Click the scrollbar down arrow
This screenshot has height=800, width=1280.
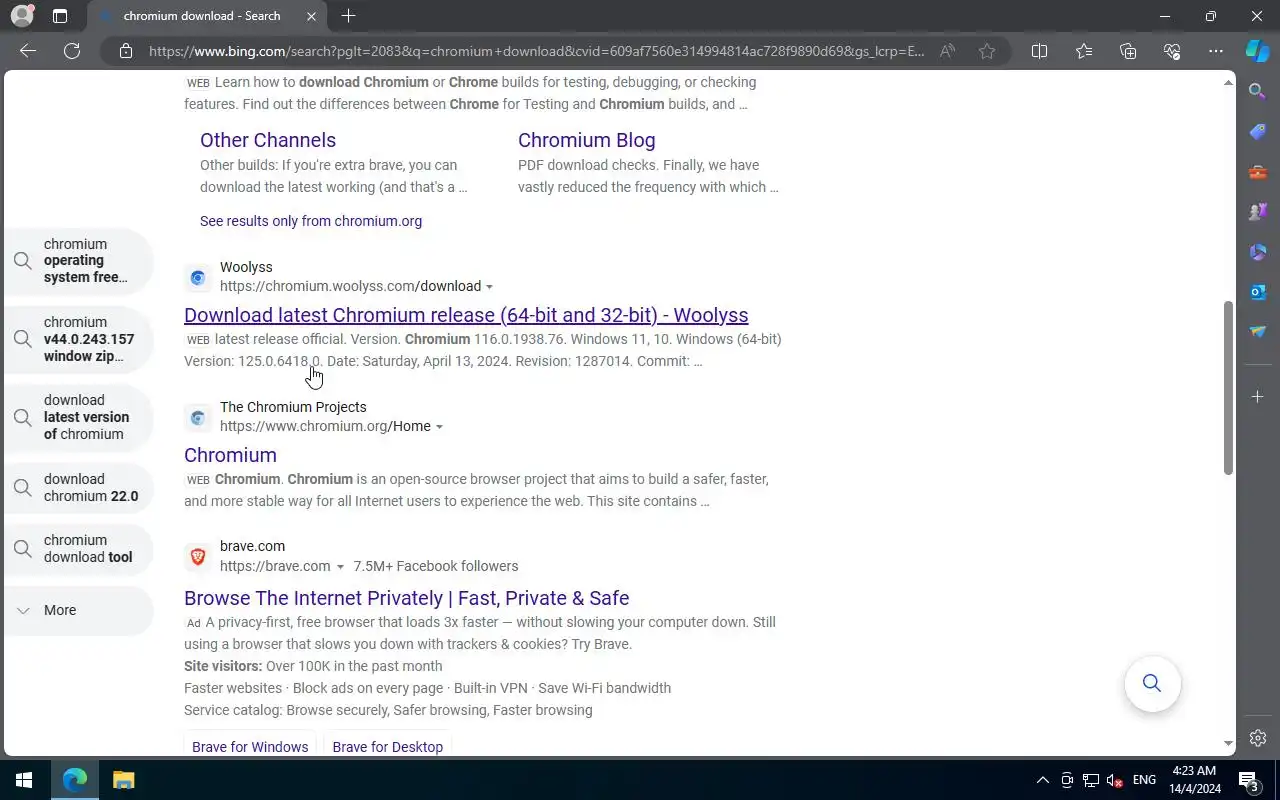pos(1228,744)
